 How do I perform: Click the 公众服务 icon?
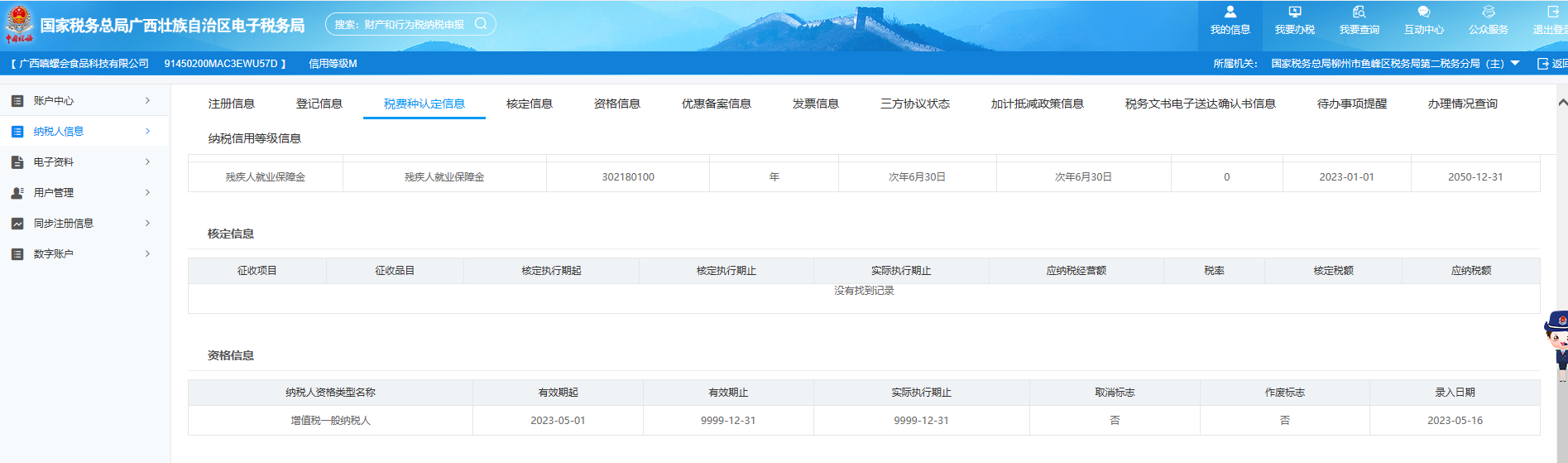pyautogui.click(x=1488, y=12)
